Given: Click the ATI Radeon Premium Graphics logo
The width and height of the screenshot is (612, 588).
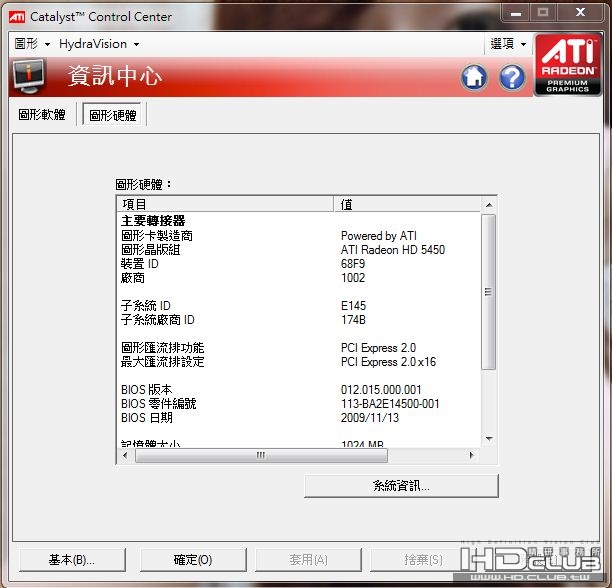Looking at the screenshot, I should [x=568, y=65].
